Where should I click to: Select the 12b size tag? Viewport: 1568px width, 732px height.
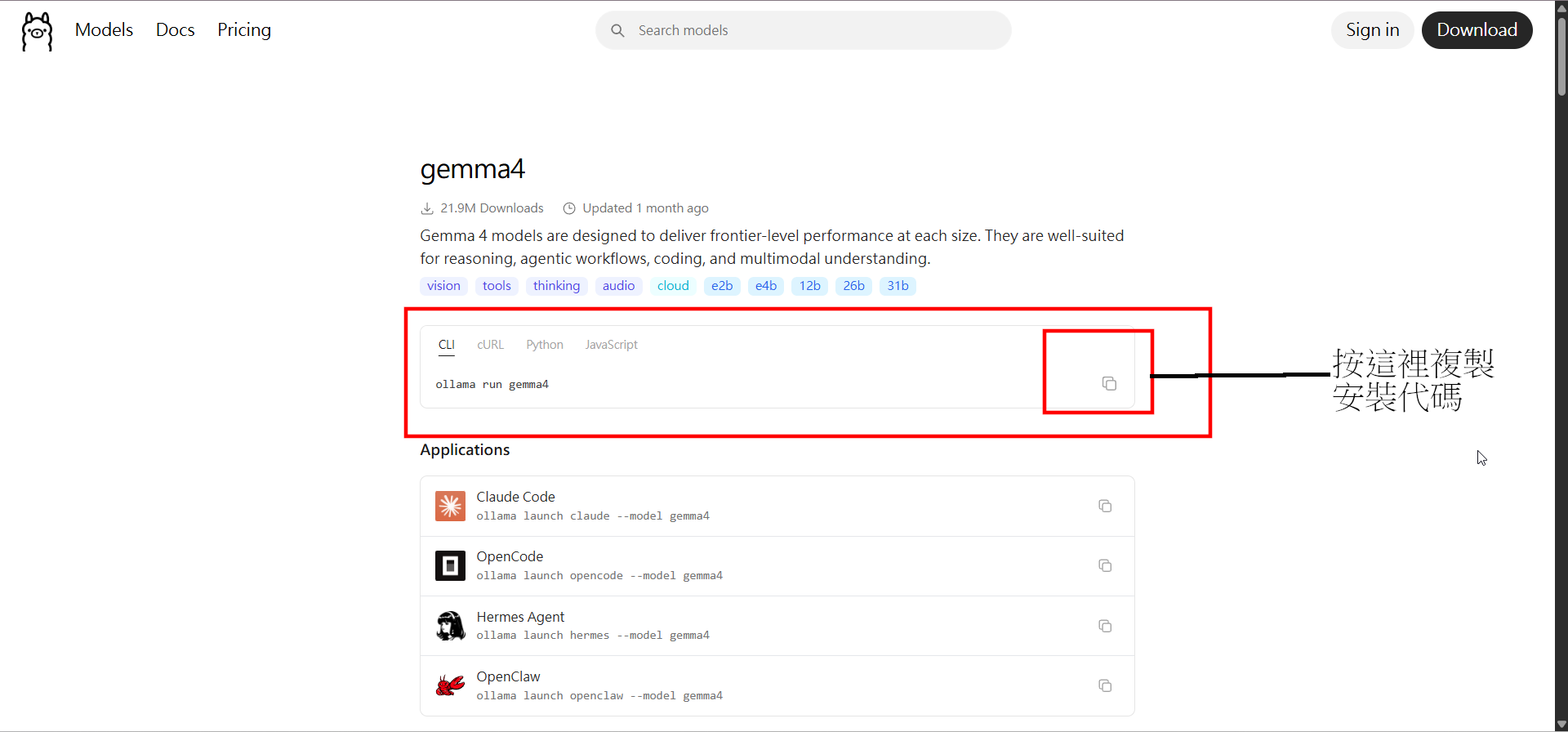click(x=810, y=286)
